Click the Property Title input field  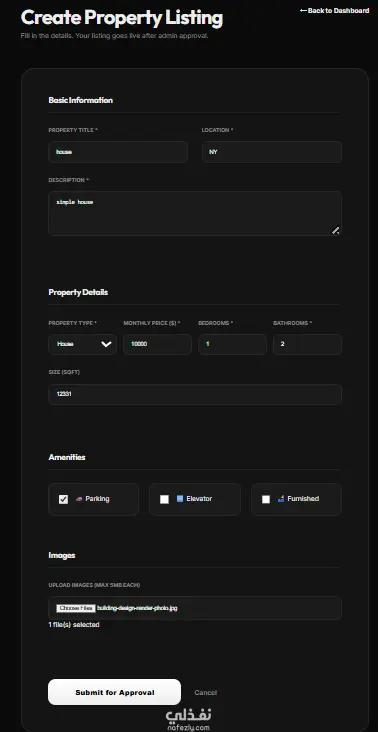pos(118,152)
